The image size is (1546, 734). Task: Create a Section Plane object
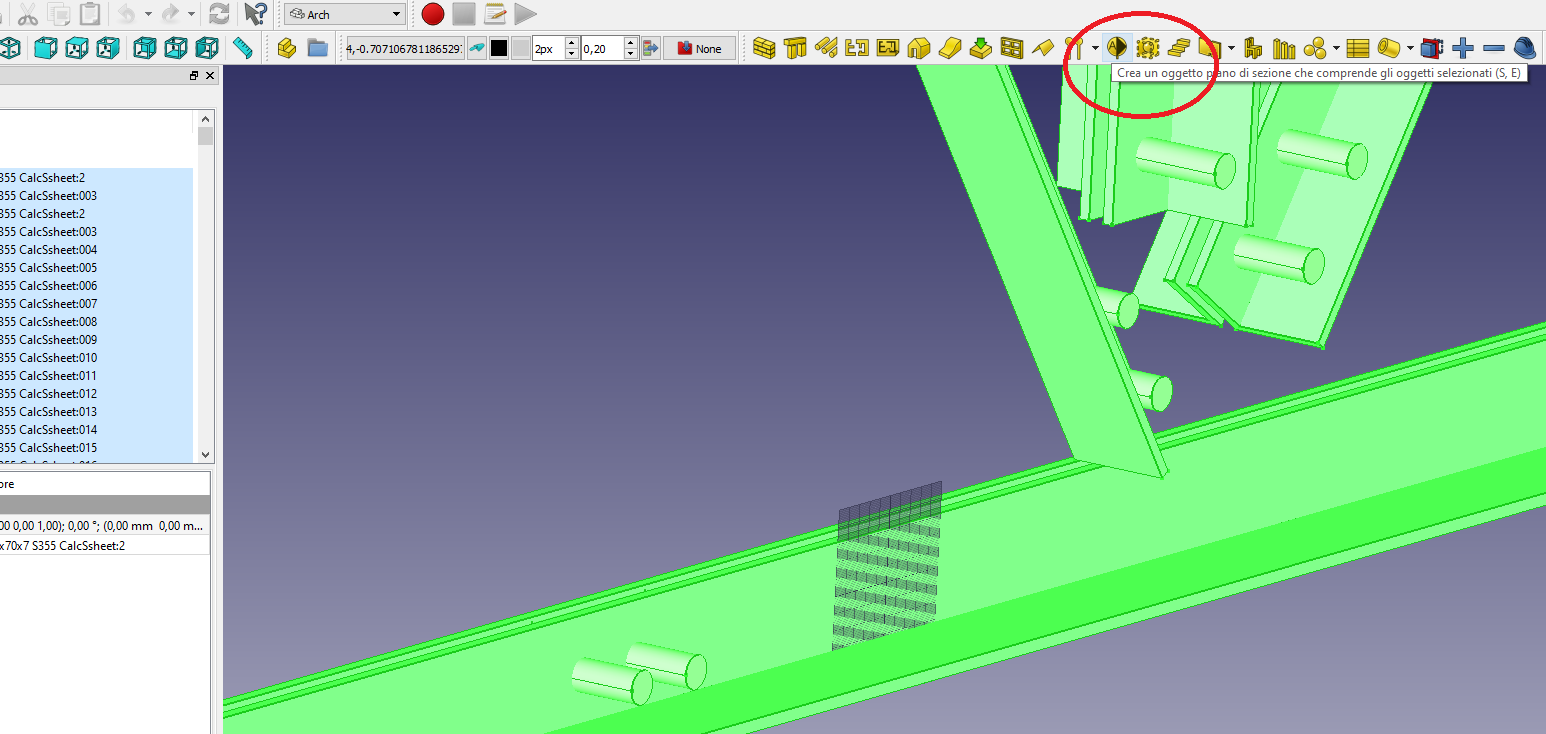click(1117, 47)
